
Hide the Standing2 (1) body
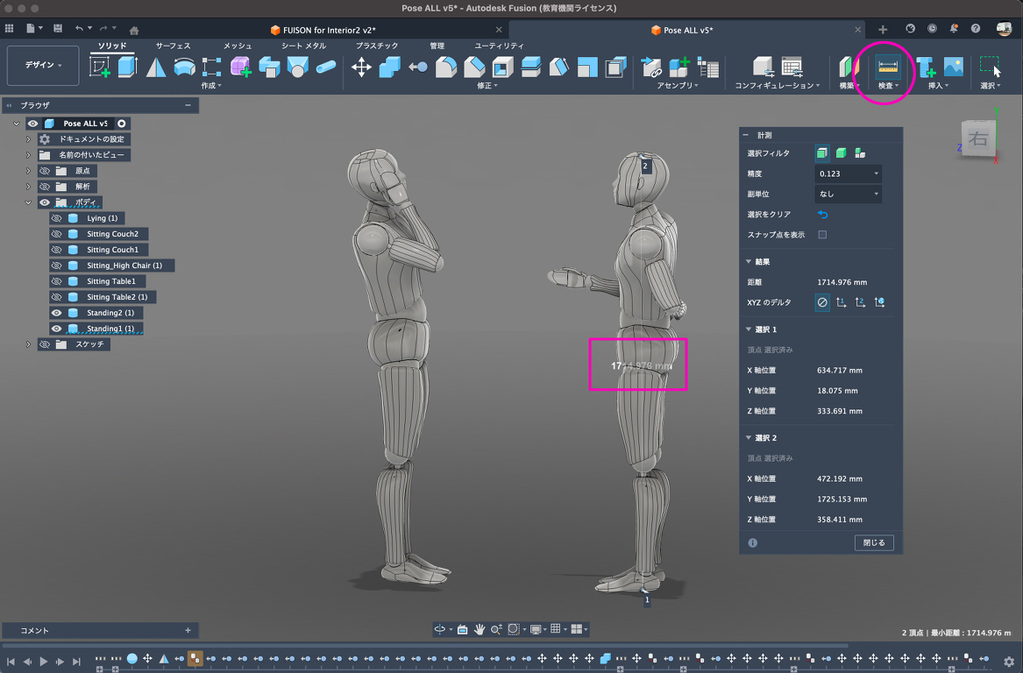[x=57, y=313]
